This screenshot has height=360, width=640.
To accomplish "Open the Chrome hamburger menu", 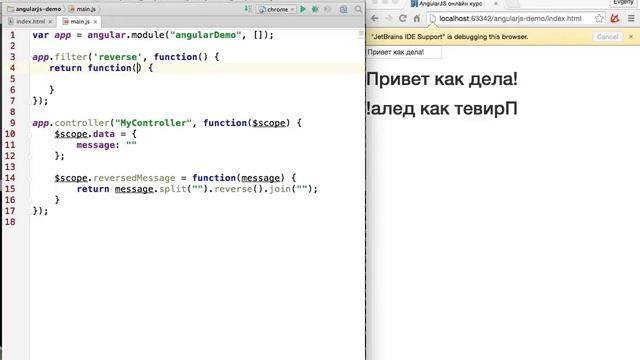I will pos(631,18).
